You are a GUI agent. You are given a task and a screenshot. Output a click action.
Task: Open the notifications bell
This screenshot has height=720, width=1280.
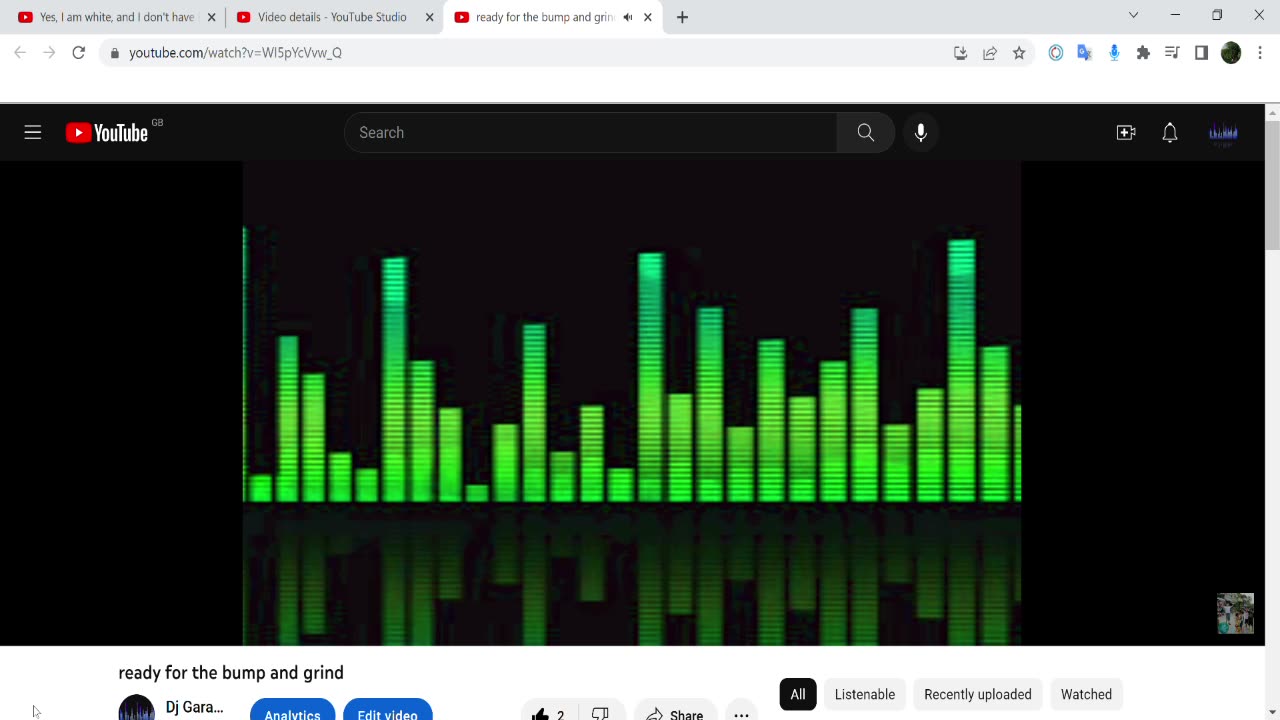(x=1170, y=132)
